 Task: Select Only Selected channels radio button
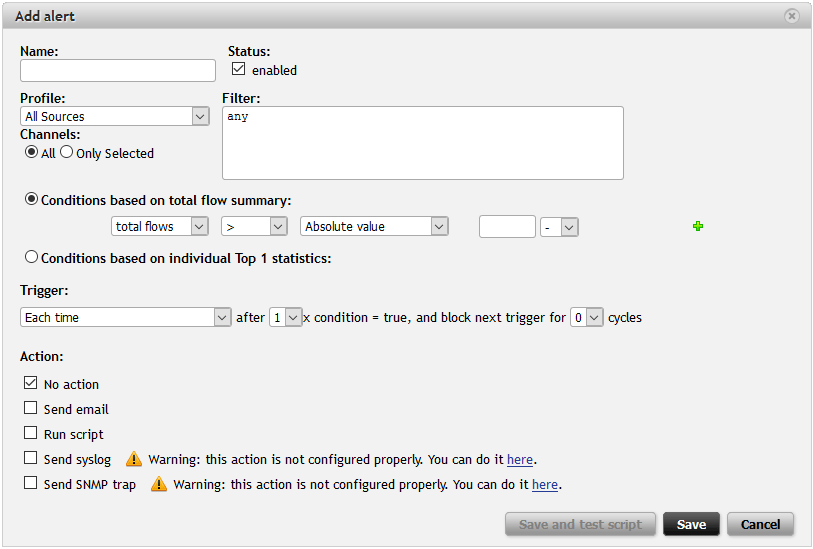(x=67, y=153)
